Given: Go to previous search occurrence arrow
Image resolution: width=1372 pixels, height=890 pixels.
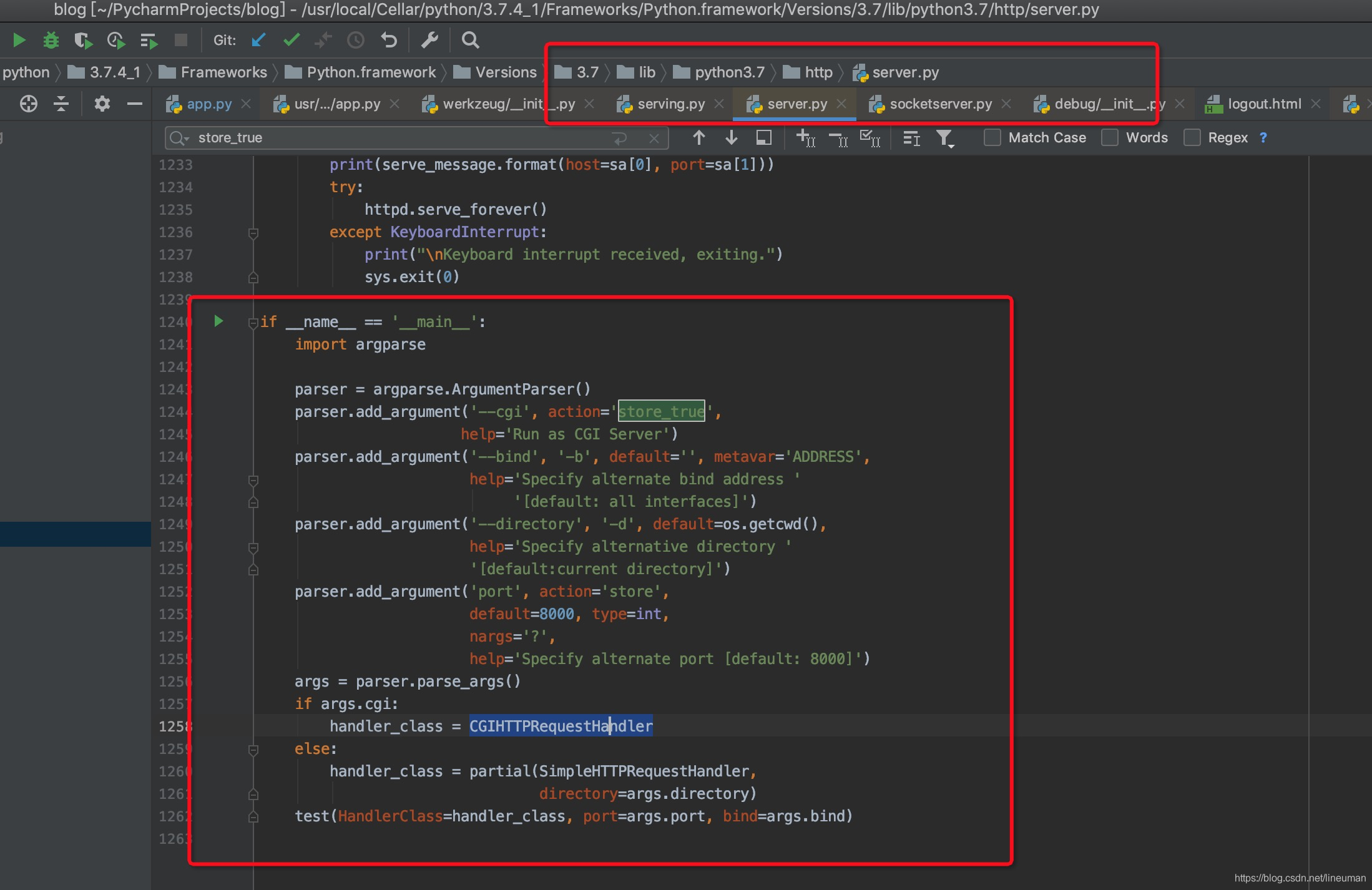Looking at the screenshot, I should [699, 137].
